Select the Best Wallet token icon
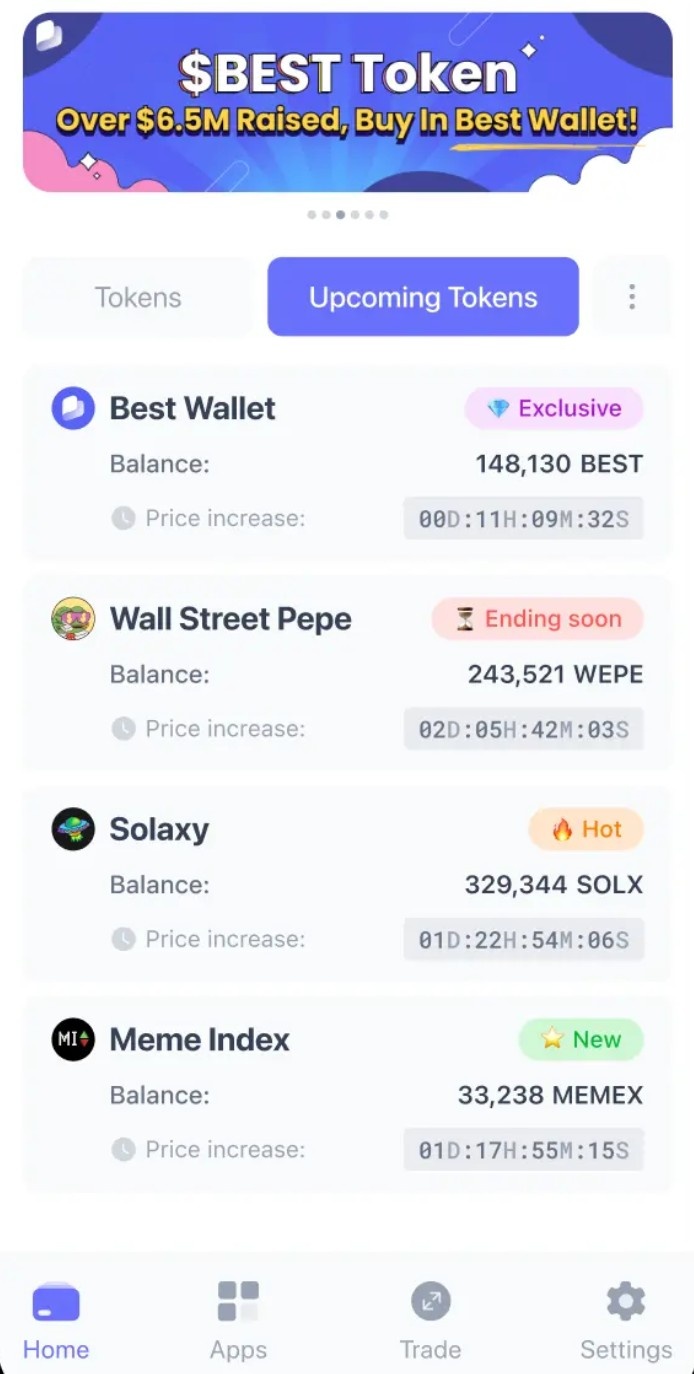Image resolution: width=694 pixels, height=1374 pixels. point(71,408)
